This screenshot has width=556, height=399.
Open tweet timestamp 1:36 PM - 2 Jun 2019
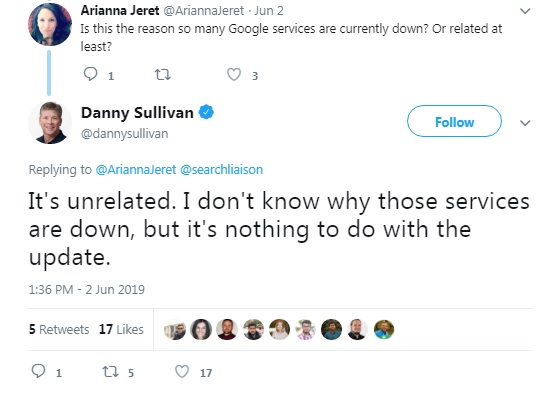[x=87, y=289]
